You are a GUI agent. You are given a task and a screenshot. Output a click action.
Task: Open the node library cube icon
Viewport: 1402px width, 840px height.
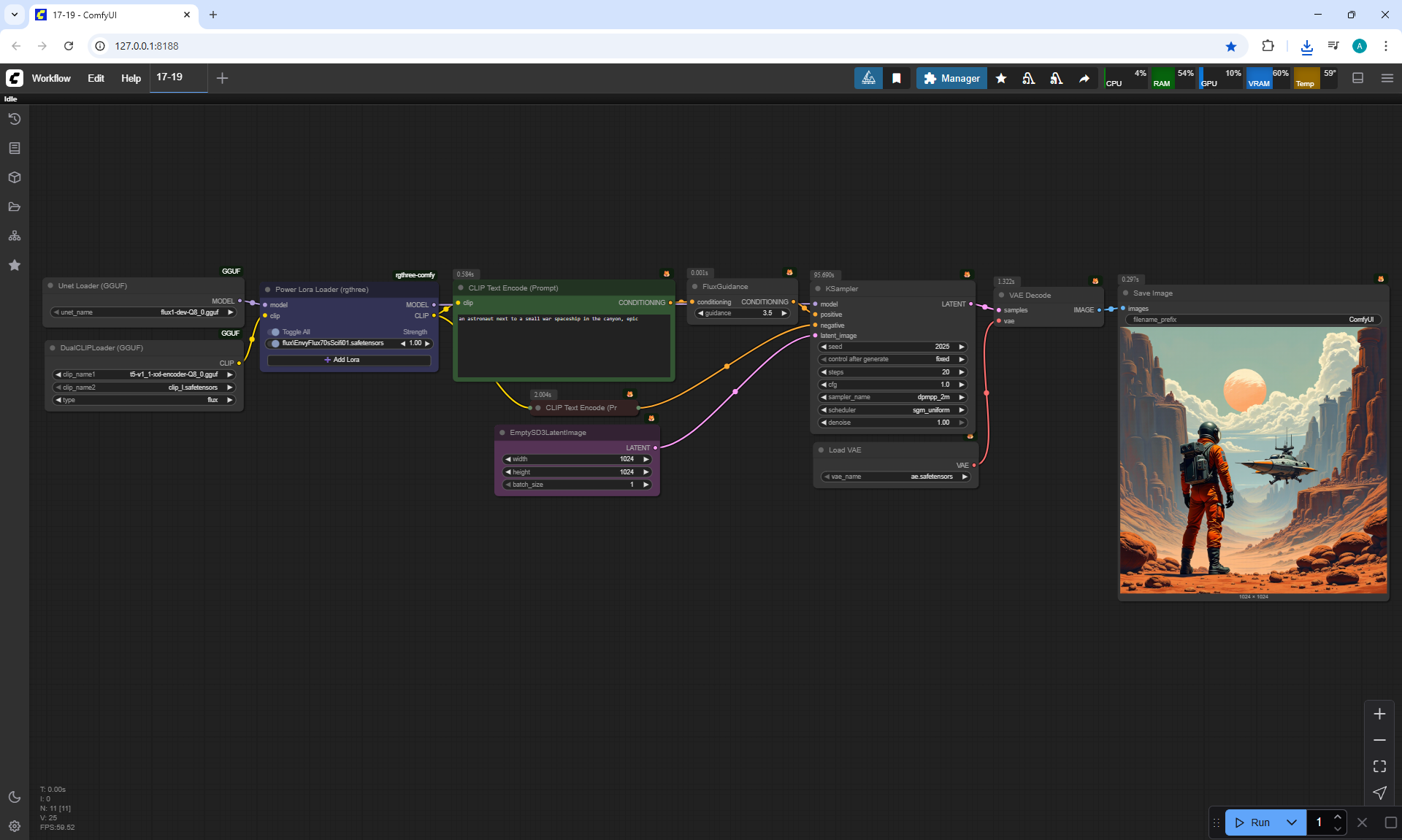pyautogui.click(x=15, y=177)
